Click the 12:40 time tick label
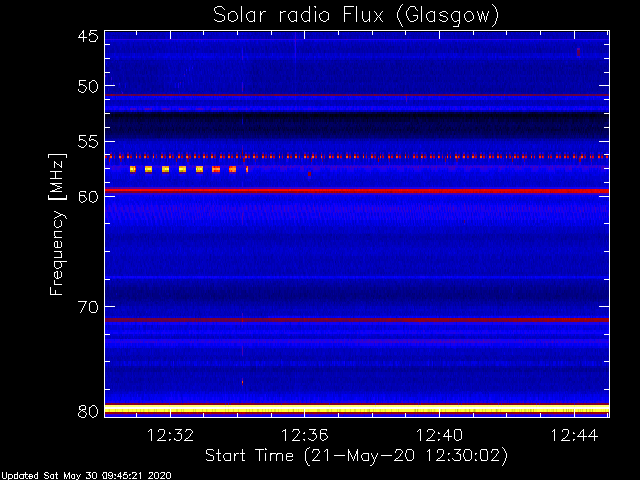 click(439, 435)
